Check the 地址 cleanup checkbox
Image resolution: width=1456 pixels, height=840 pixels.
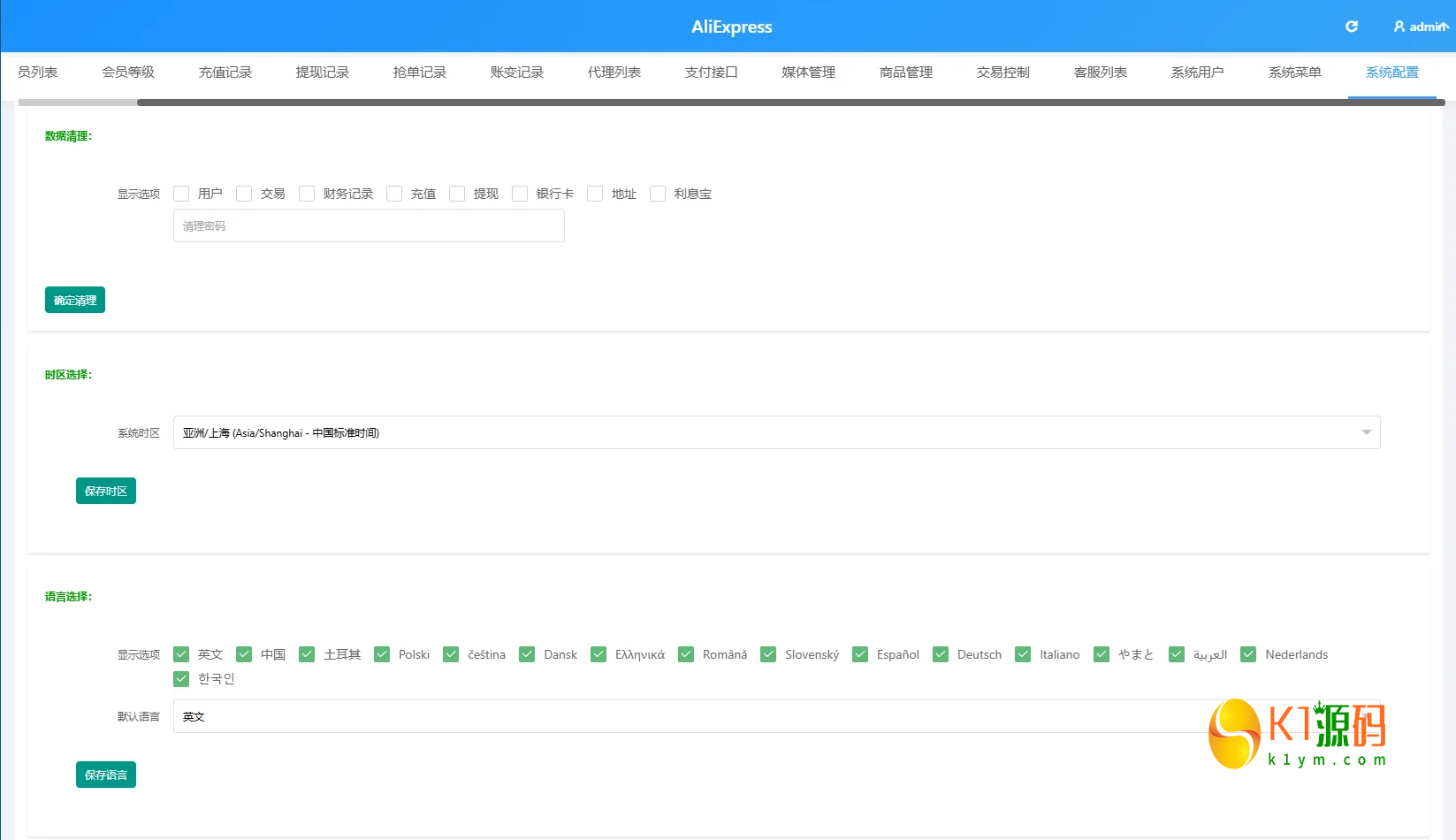595,194
